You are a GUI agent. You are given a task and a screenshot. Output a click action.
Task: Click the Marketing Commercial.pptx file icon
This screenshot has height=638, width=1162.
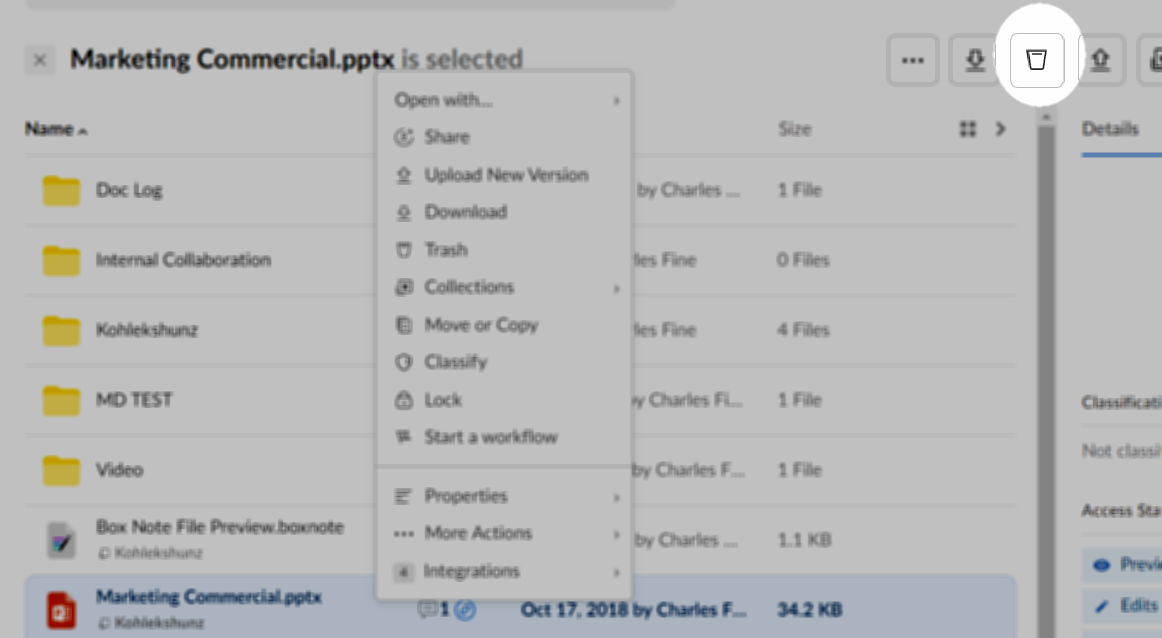tap(62, 608)
